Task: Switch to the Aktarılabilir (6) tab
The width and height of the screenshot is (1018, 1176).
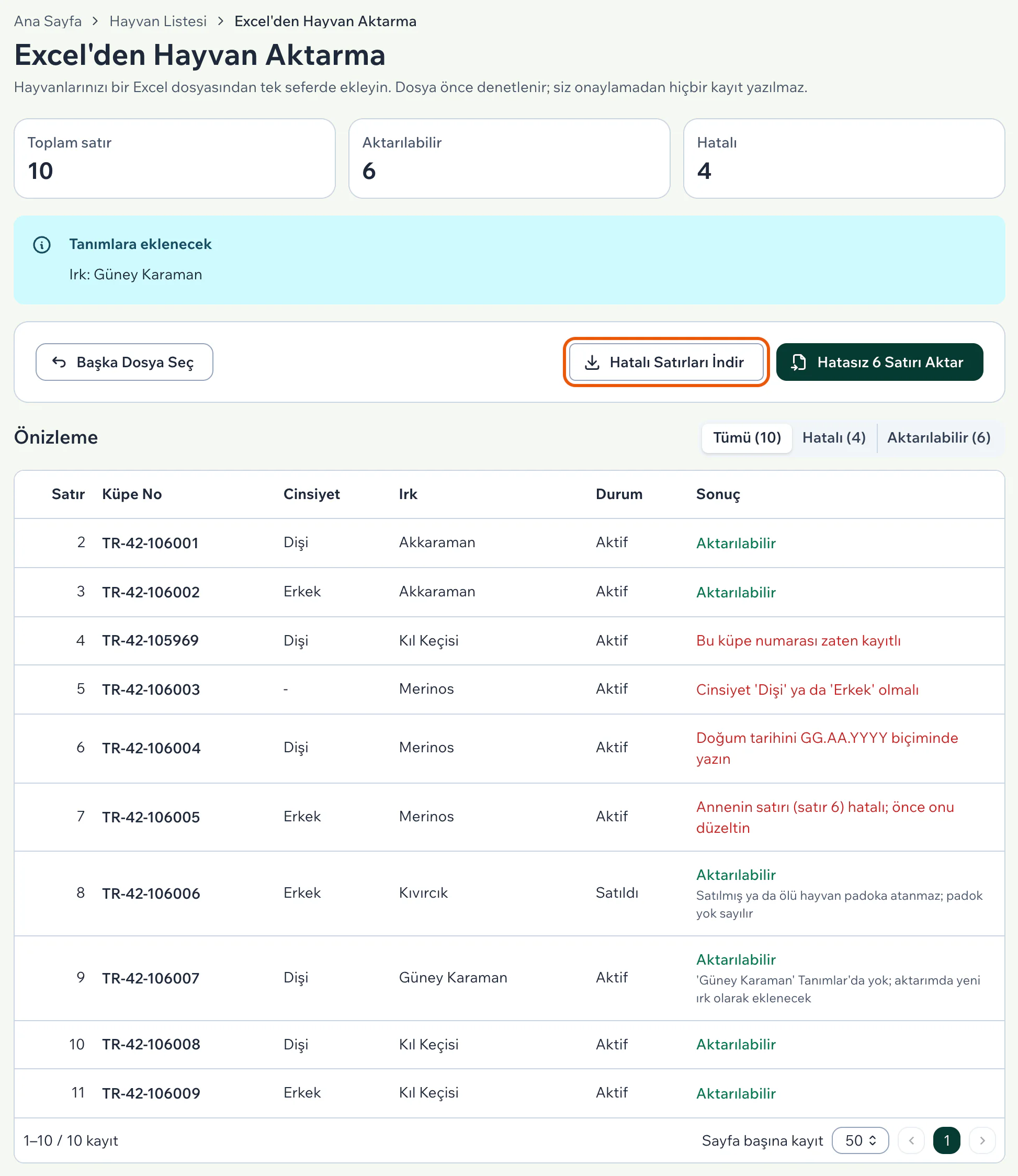Action: click(x=938, y=437)
